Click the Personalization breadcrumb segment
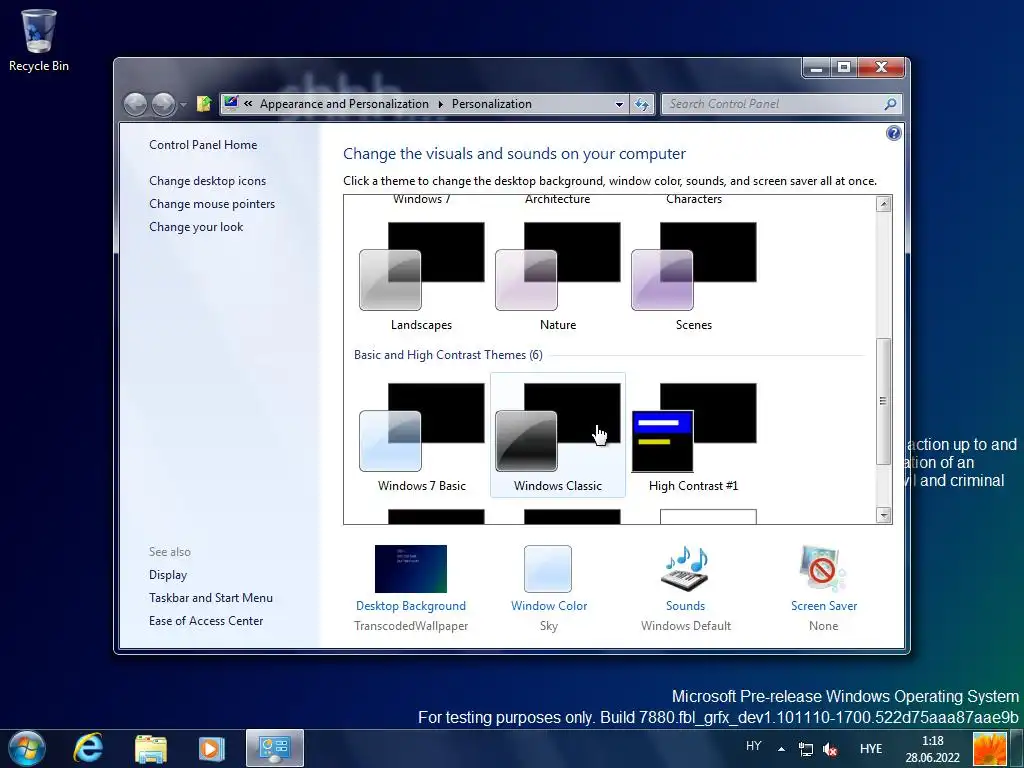Viewport: 1024px width, 768px height. point(492,104)
